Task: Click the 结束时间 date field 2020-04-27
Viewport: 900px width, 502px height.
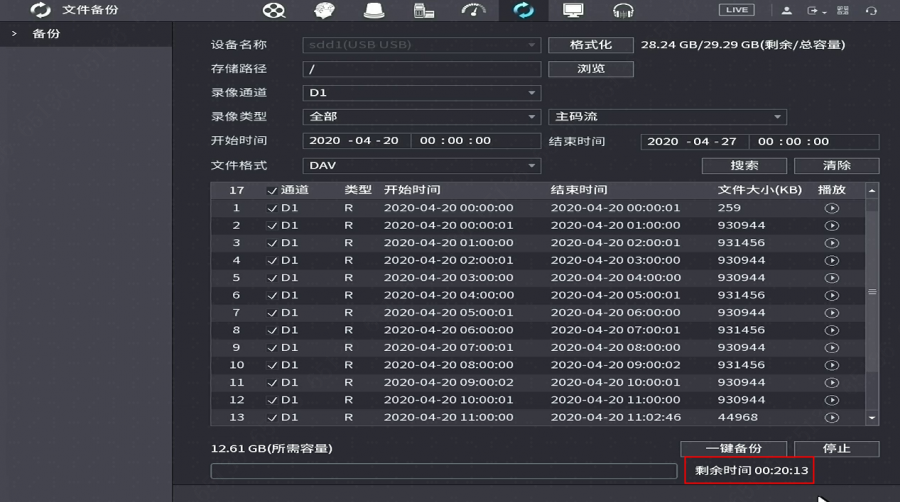Action: click(695, 142)
